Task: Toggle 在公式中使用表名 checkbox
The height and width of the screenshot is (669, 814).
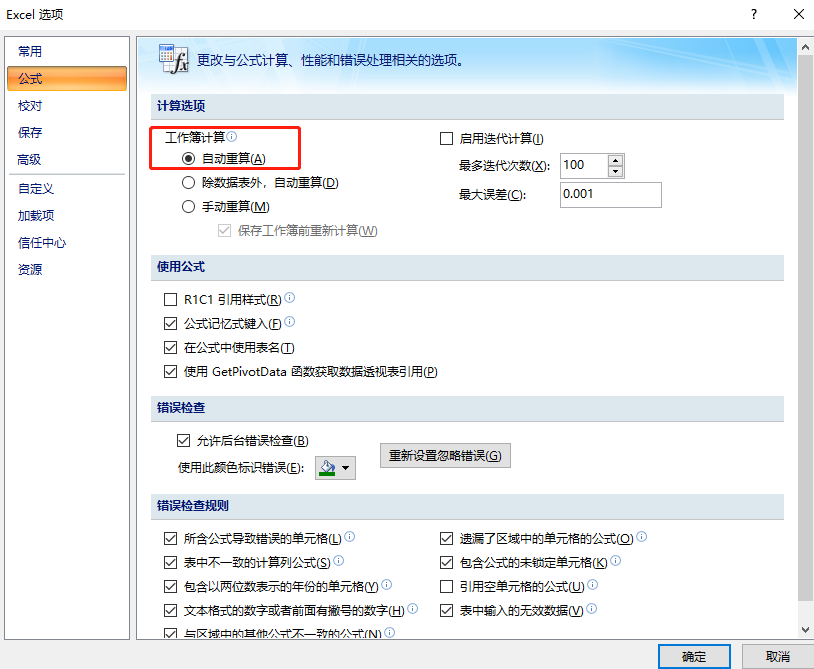Action: tap(170, 347)
